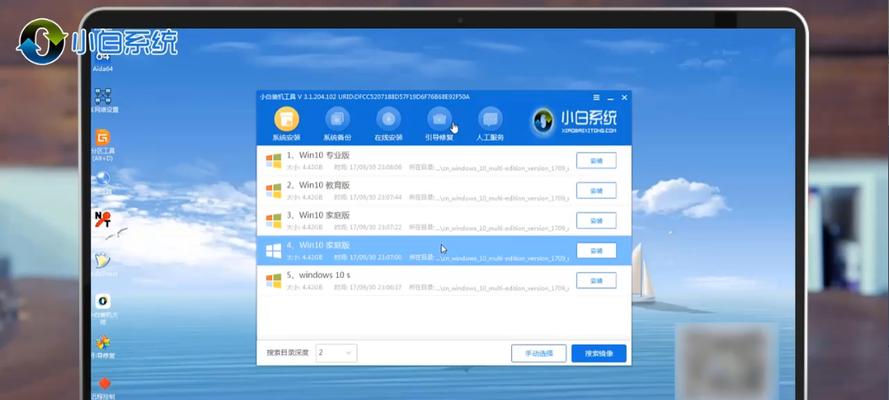Select the row titled 4、Win10 家庭版
The image size is (889, 400).
click(444, 250)
